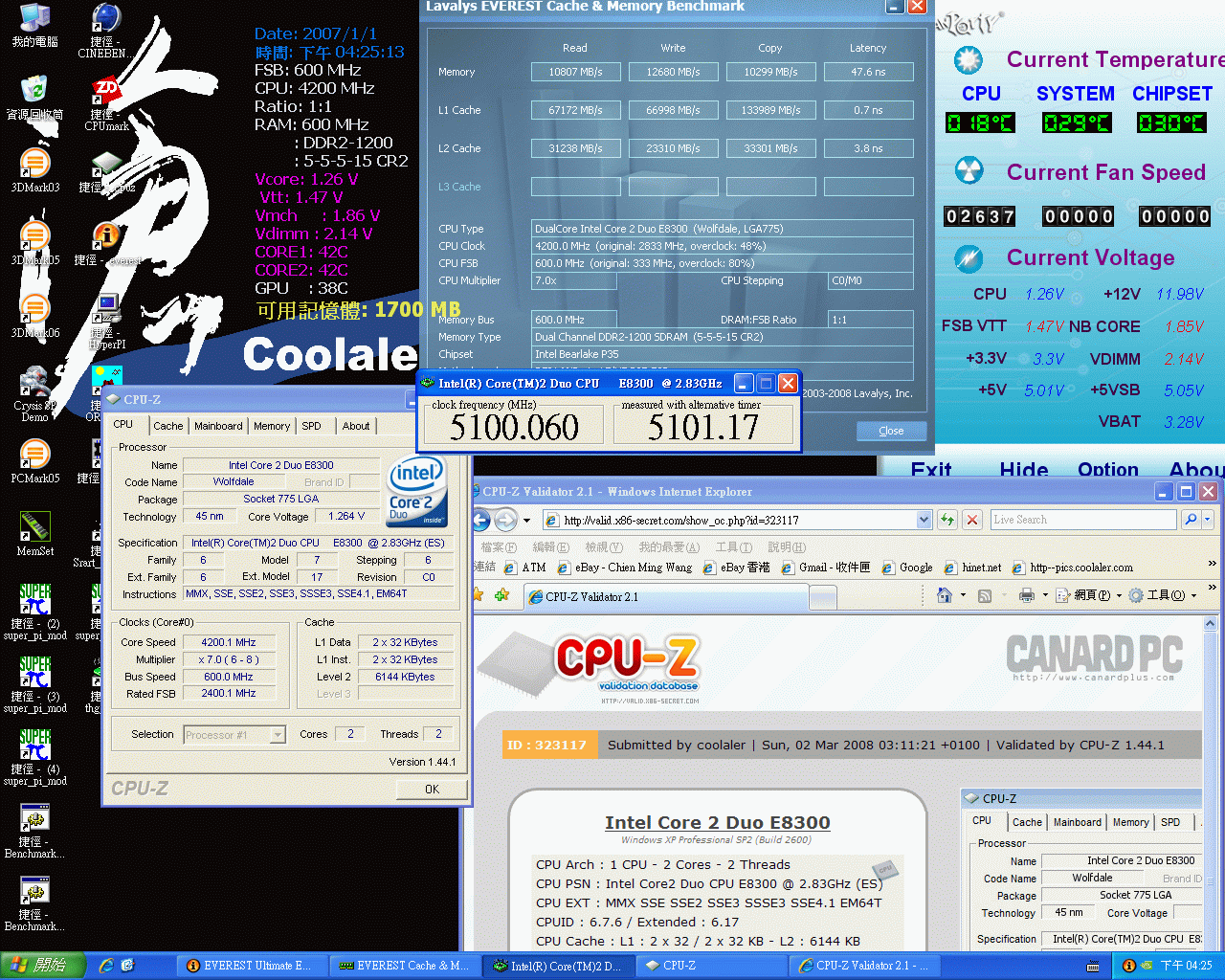Open the super_pi_mod (2) shortcut

[x=34, y=612]
